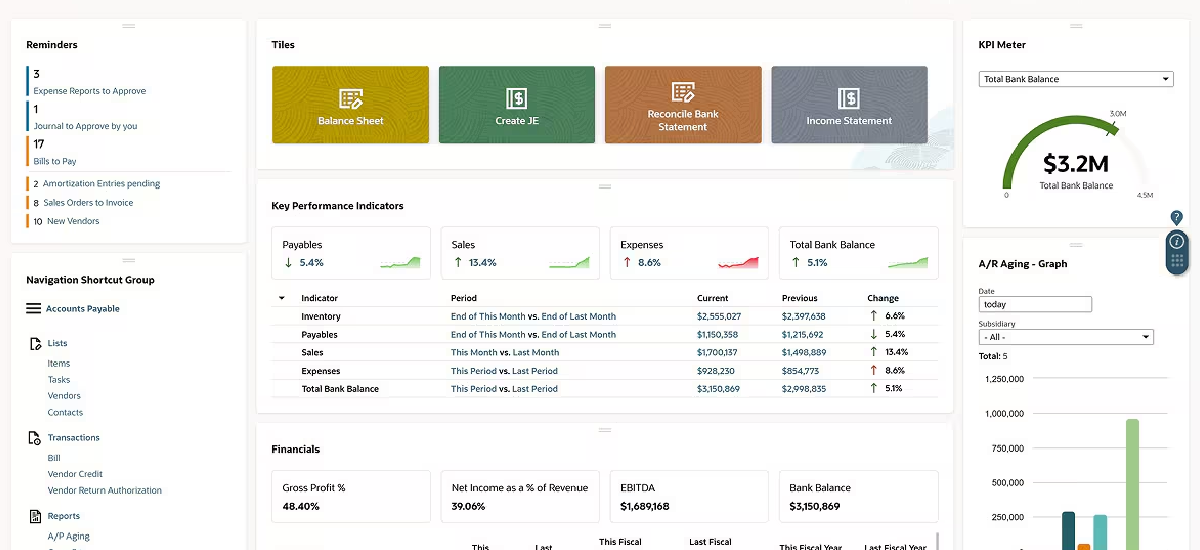Open the Income Statement tile
This screenshot has width=1200, height=550.
pos(849,105)
